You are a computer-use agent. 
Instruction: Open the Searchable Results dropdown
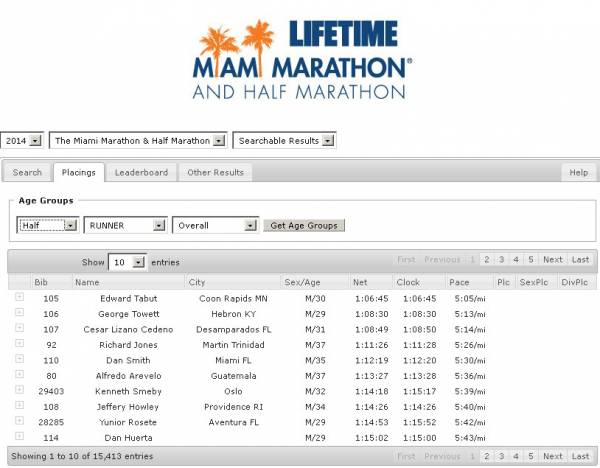pos(284,140)
